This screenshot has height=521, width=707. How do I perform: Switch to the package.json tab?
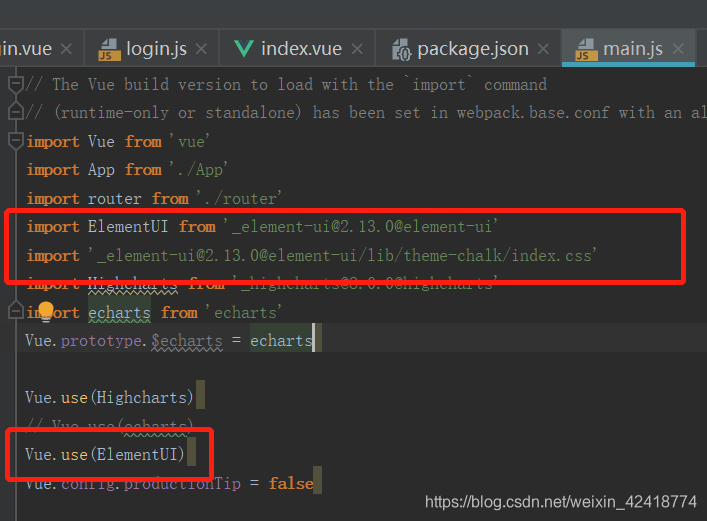click(x=469, y=49)
